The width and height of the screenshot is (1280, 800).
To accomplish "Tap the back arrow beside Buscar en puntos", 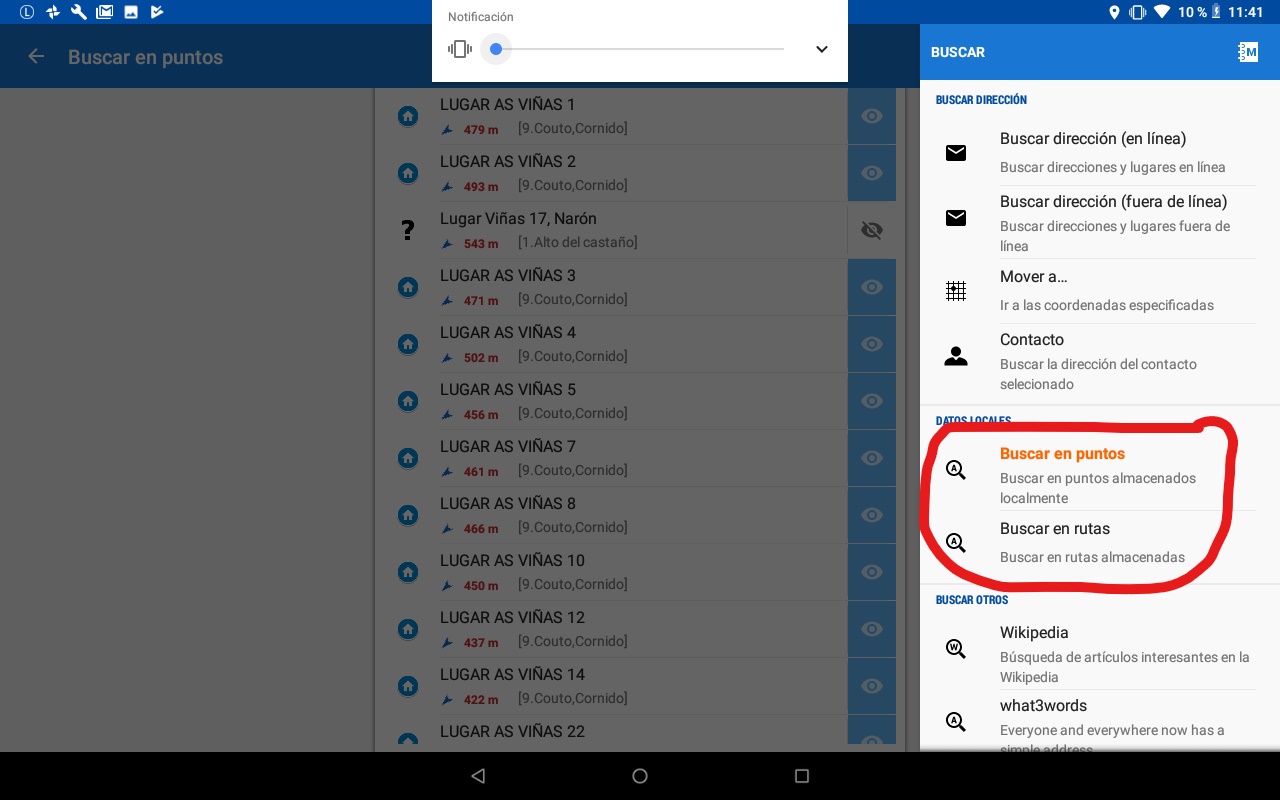I will [37, 57].
